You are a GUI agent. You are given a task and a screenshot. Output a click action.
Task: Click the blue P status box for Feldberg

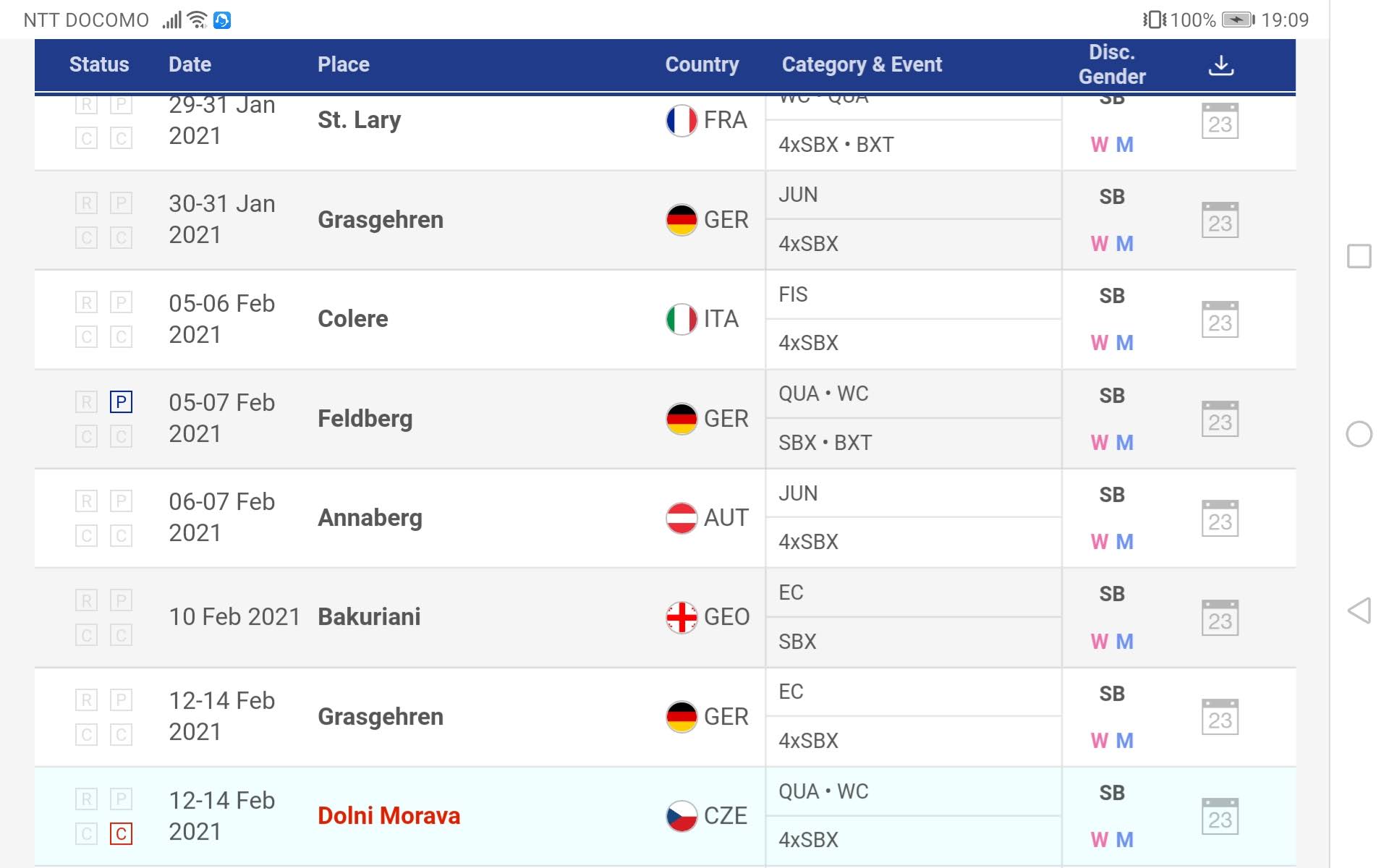click(x=121, y=401)
